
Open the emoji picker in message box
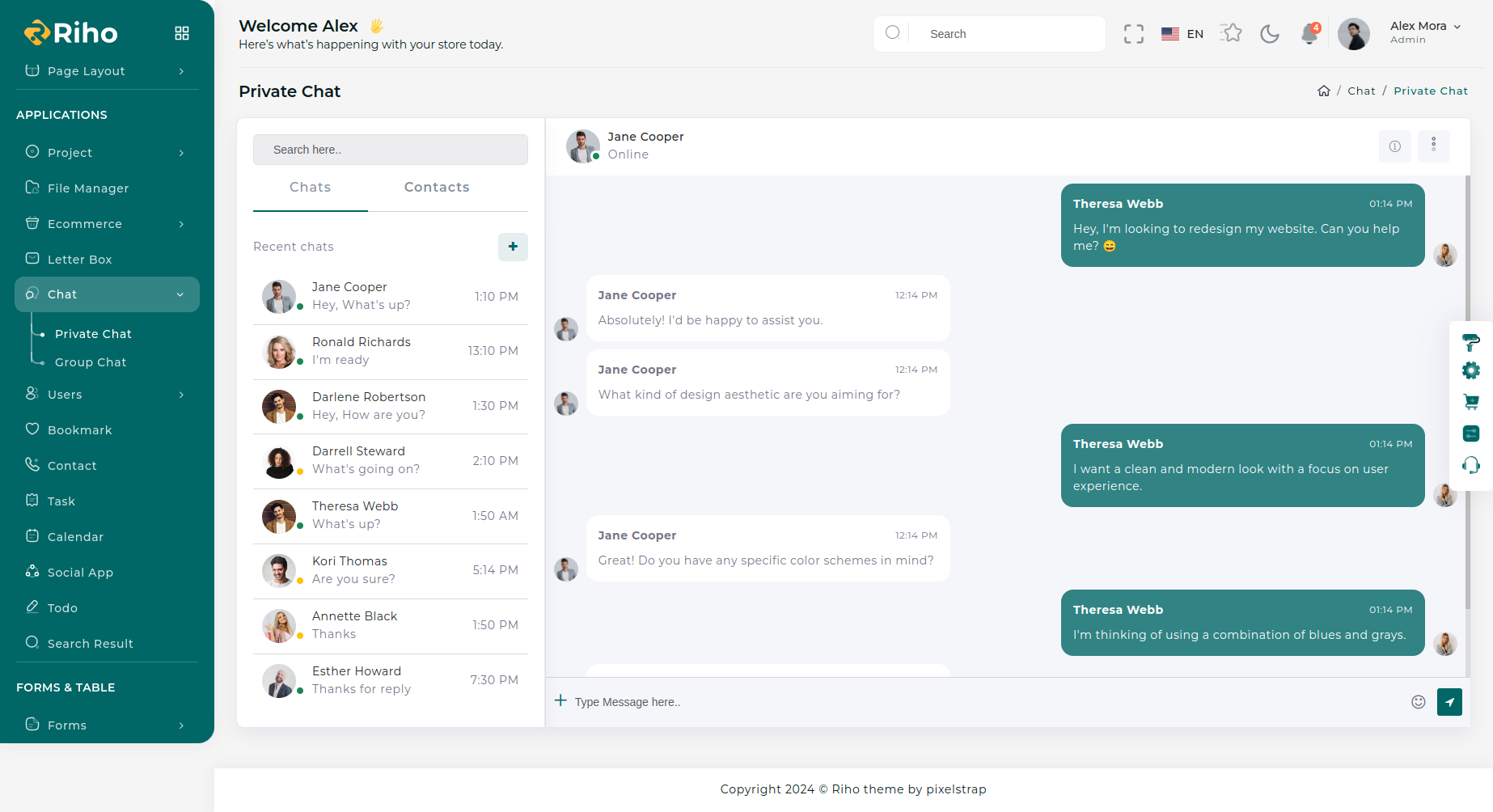[x=1418, y=702]
